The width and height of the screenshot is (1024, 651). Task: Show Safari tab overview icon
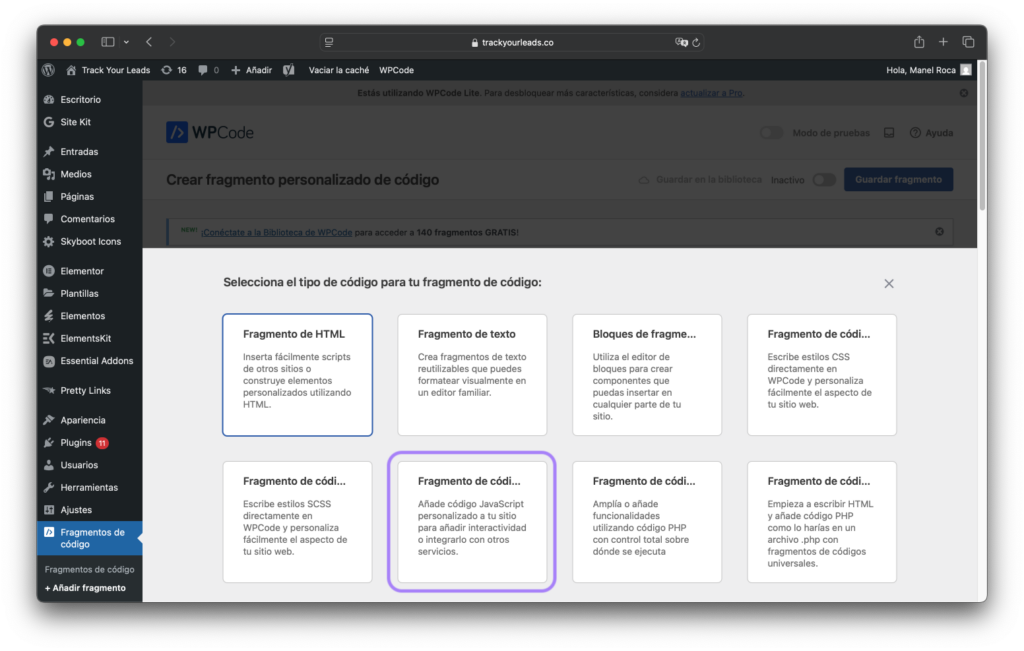pyautogui.click(x=968, y=42)
